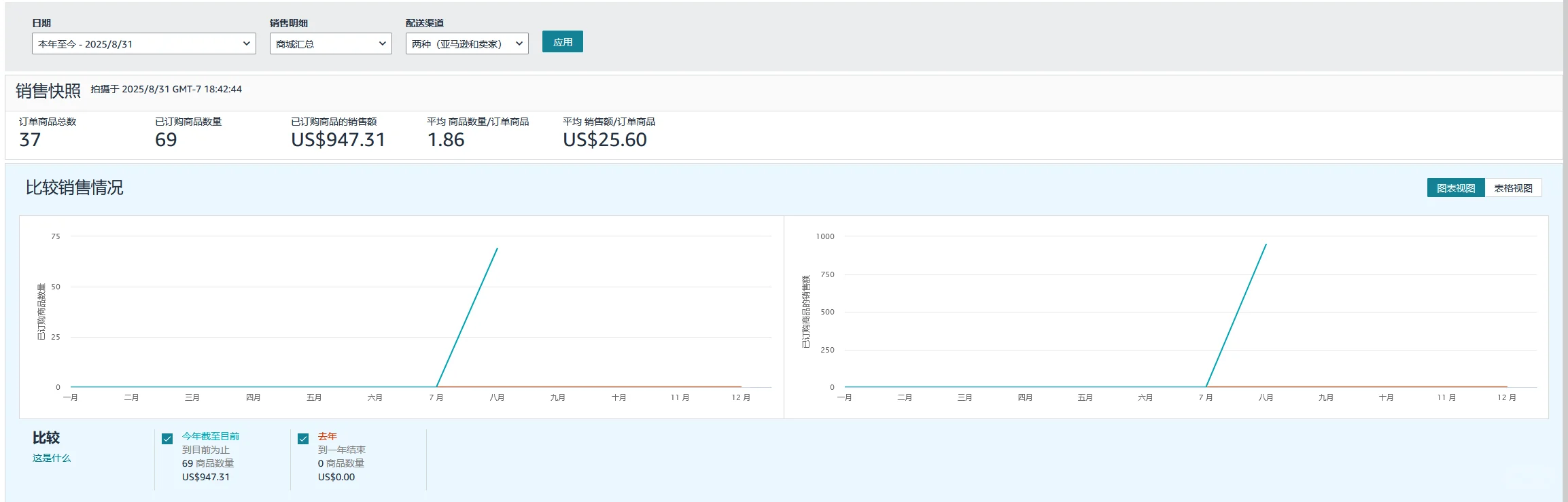Screen dimensions: 1568x502
Task: Click the average sales value US$25.60
Action: (x=605, y=140)
